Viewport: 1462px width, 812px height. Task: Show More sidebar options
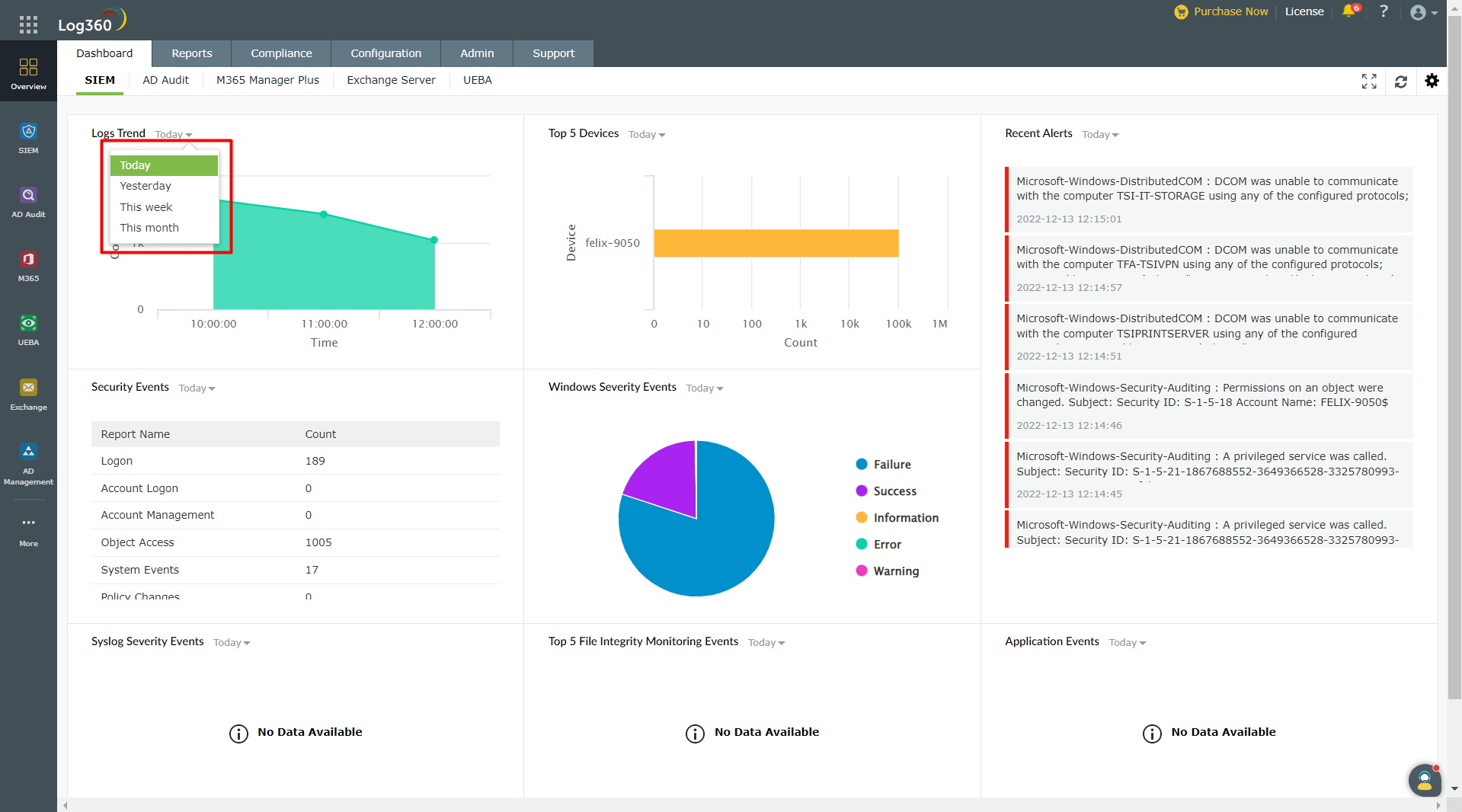point(28,531)
